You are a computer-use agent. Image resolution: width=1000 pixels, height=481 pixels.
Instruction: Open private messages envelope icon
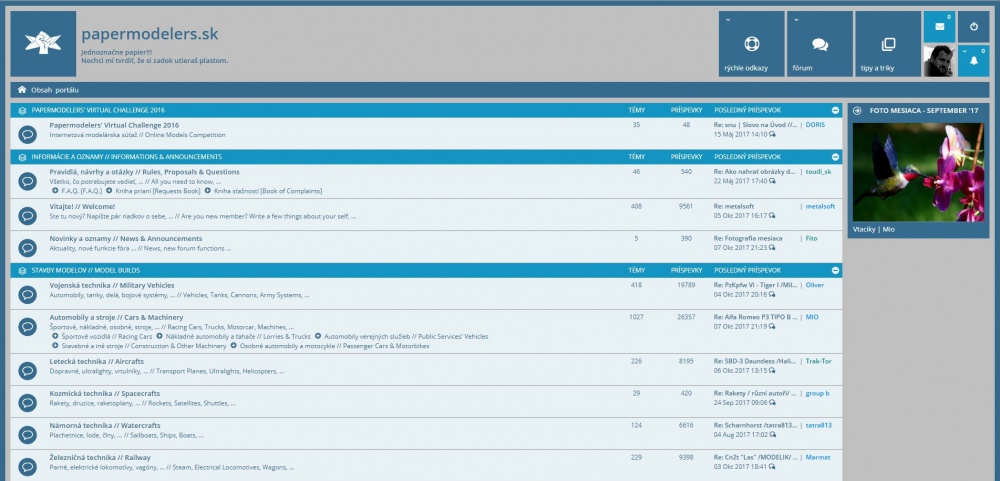(939, 27)
